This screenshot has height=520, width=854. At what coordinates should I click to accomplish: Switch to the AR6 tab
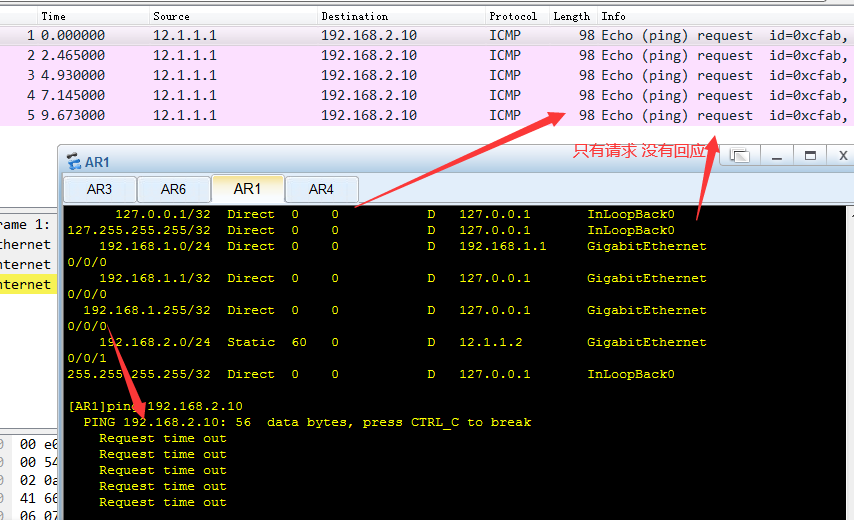[x=173, y=189]
